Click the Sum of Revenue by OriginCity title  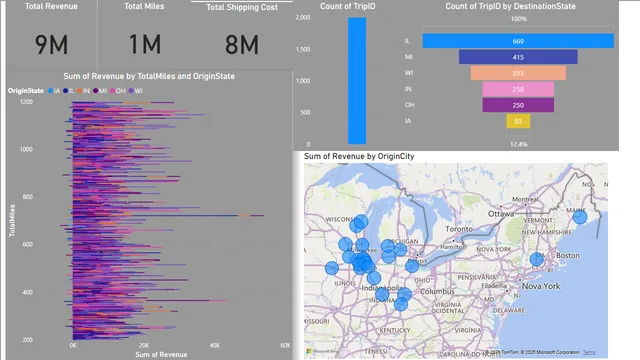359,156
